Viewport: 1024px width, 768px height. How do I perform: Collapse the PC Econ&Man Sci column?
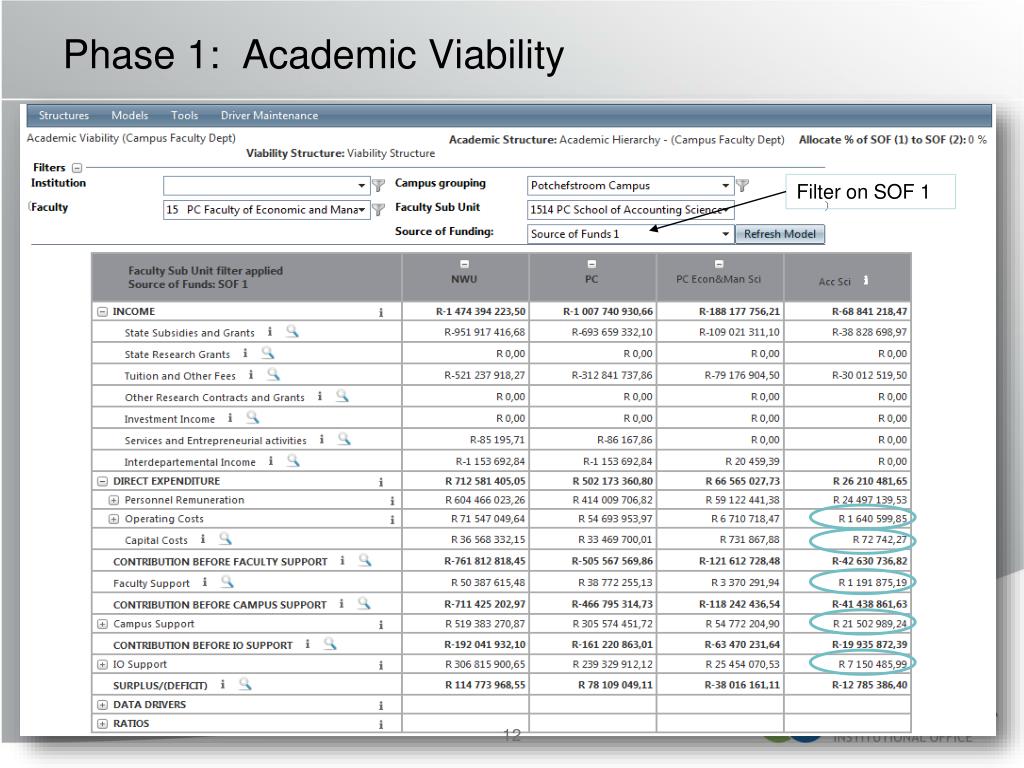(x=719, y=264)
